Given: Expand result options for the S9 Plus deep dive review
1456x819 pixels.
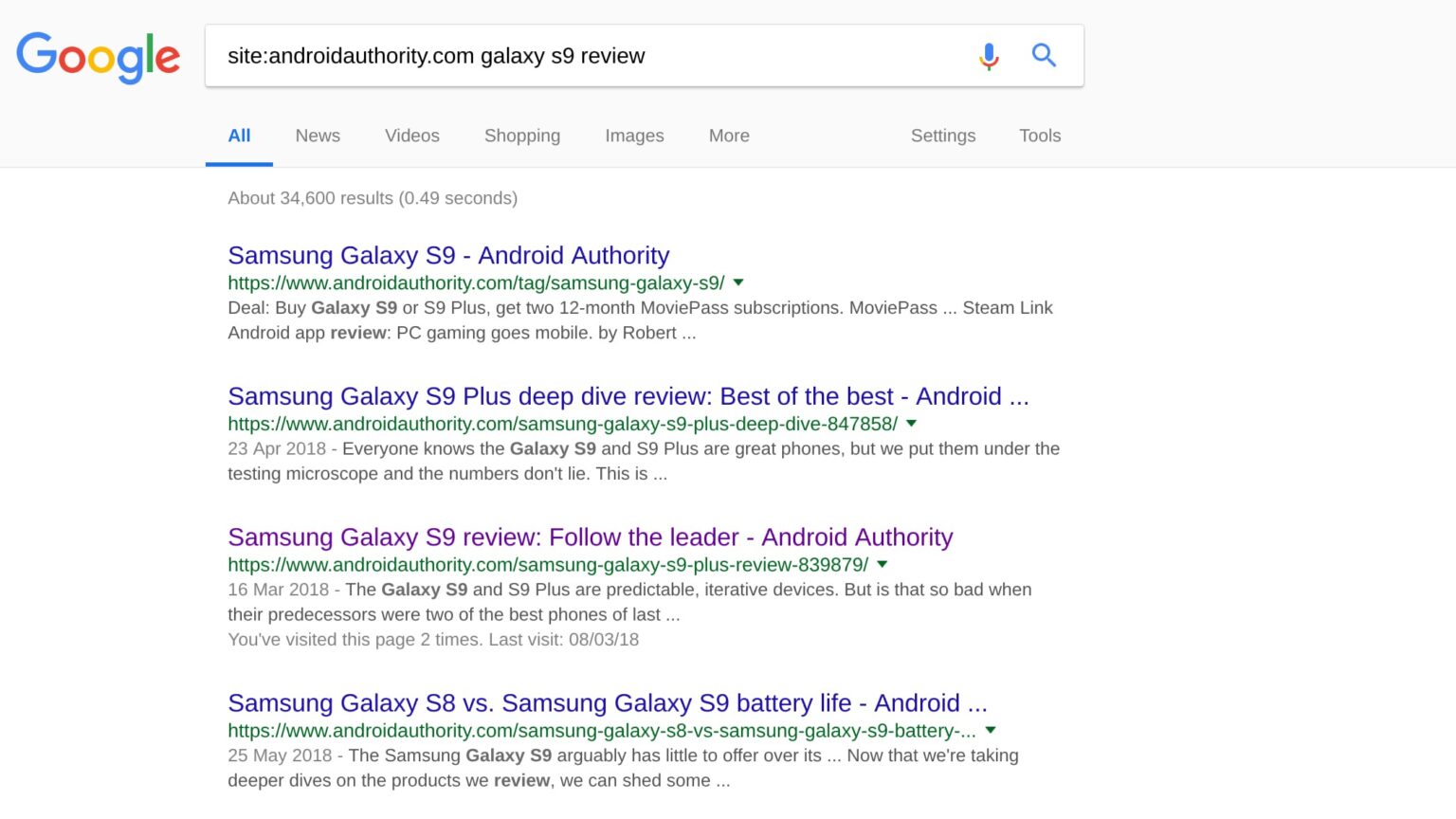Looking at the screenshot, I should pos(911,424).
